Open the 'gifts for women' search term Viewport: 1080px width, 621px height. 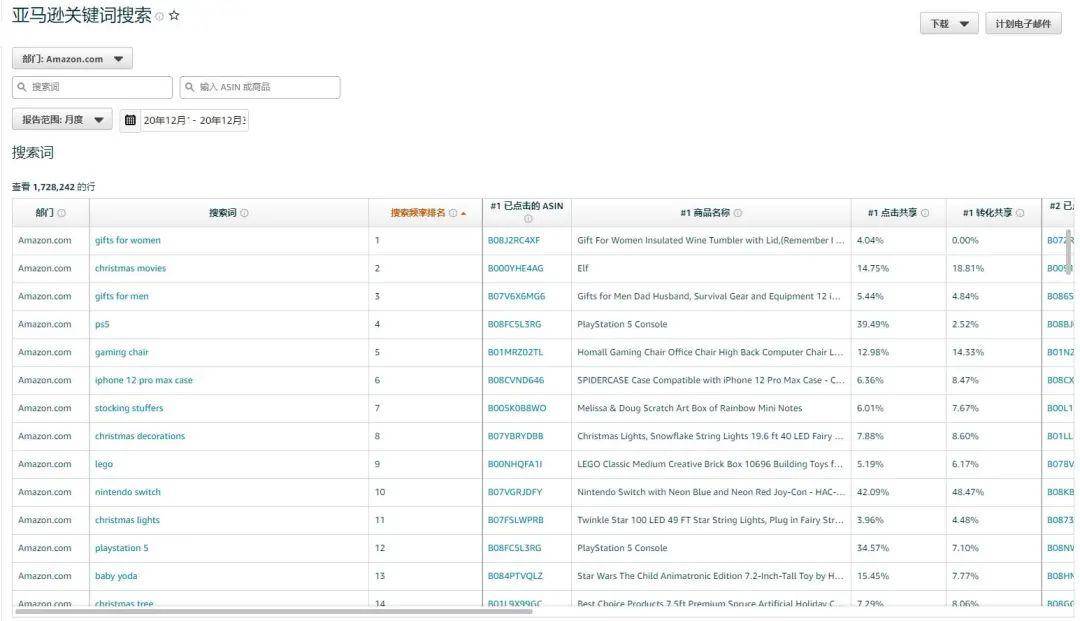(x=127, y=240)
